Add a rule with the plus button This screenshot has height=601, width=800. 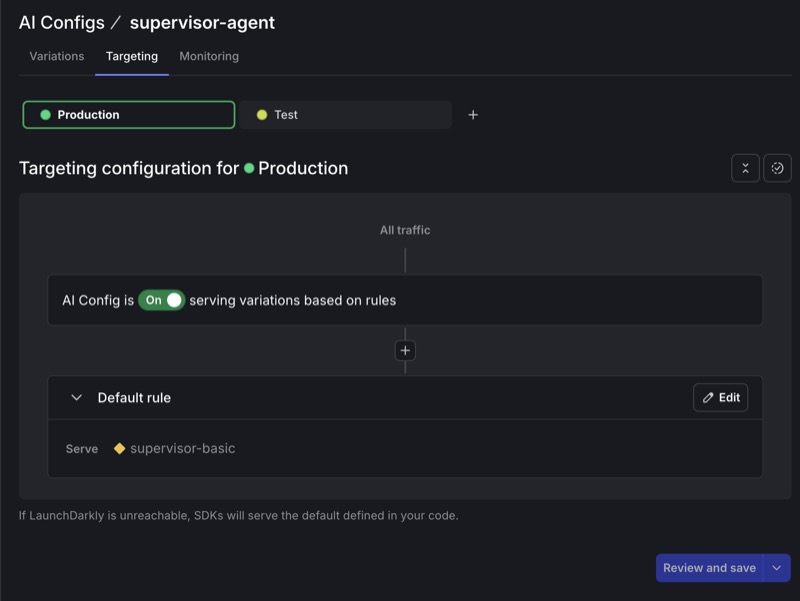pos(405,350)
